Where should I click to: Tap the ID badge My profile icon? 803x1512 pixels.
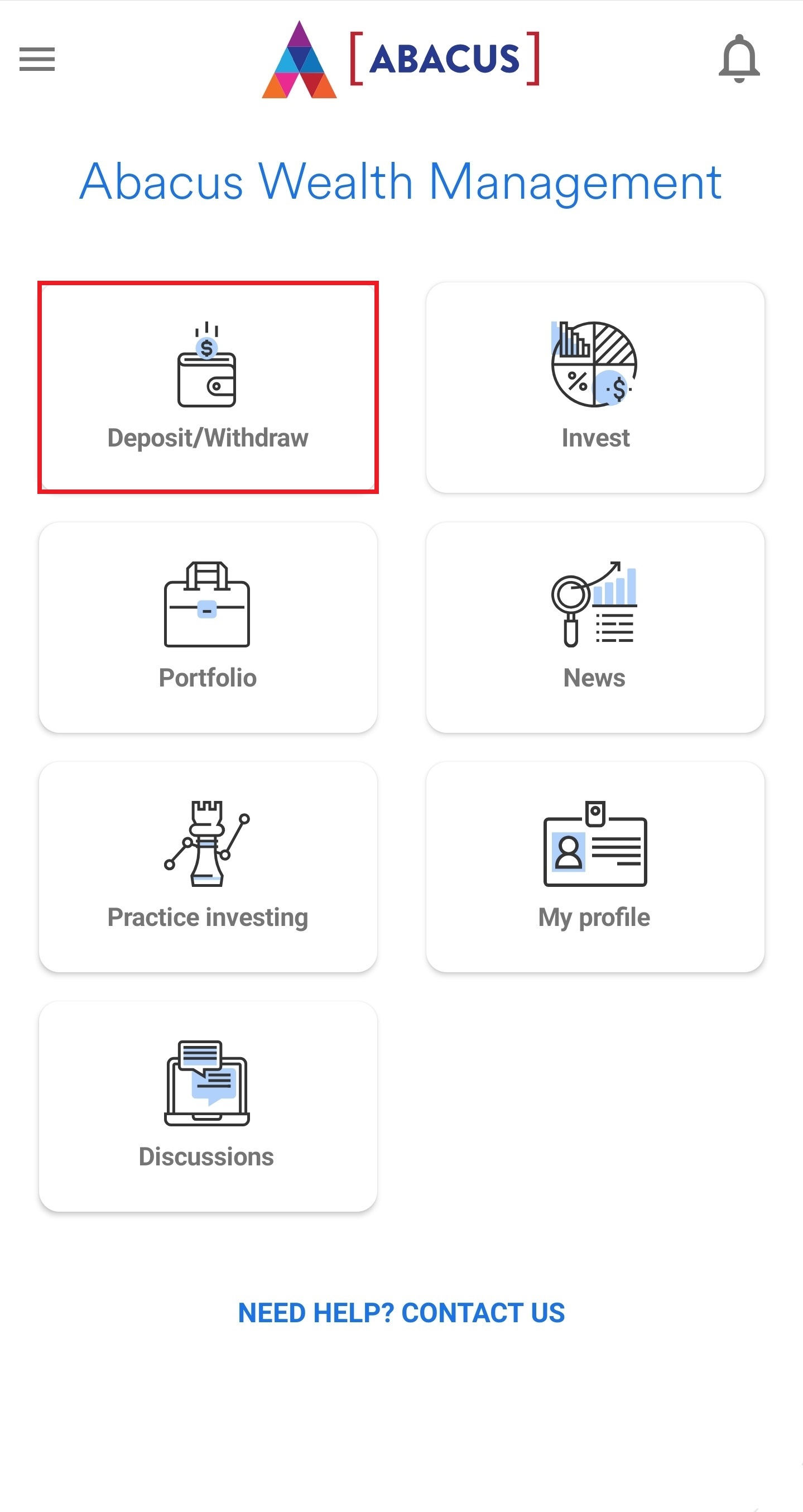[595, 843]
